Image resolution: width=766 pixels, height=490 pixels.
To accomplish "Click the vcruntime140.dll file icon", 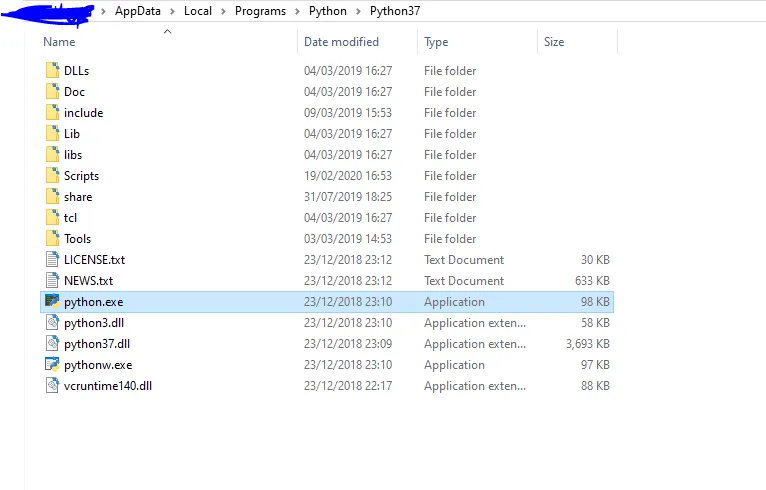I will (x=52, y=385).
